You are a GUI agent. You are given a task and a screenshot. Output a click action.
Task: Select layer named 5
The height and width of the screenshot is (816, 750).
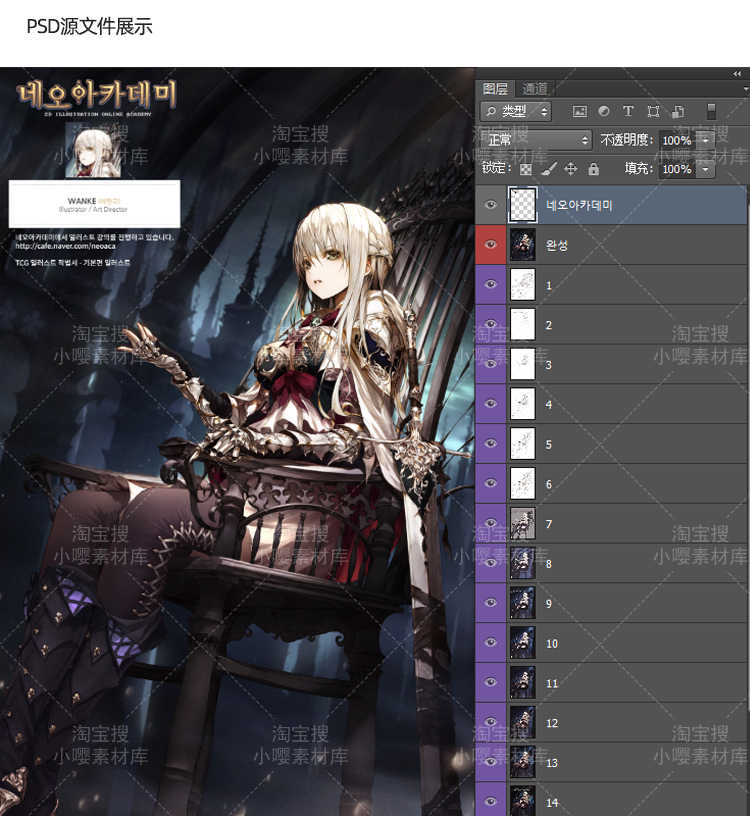(x=549, y=444)
